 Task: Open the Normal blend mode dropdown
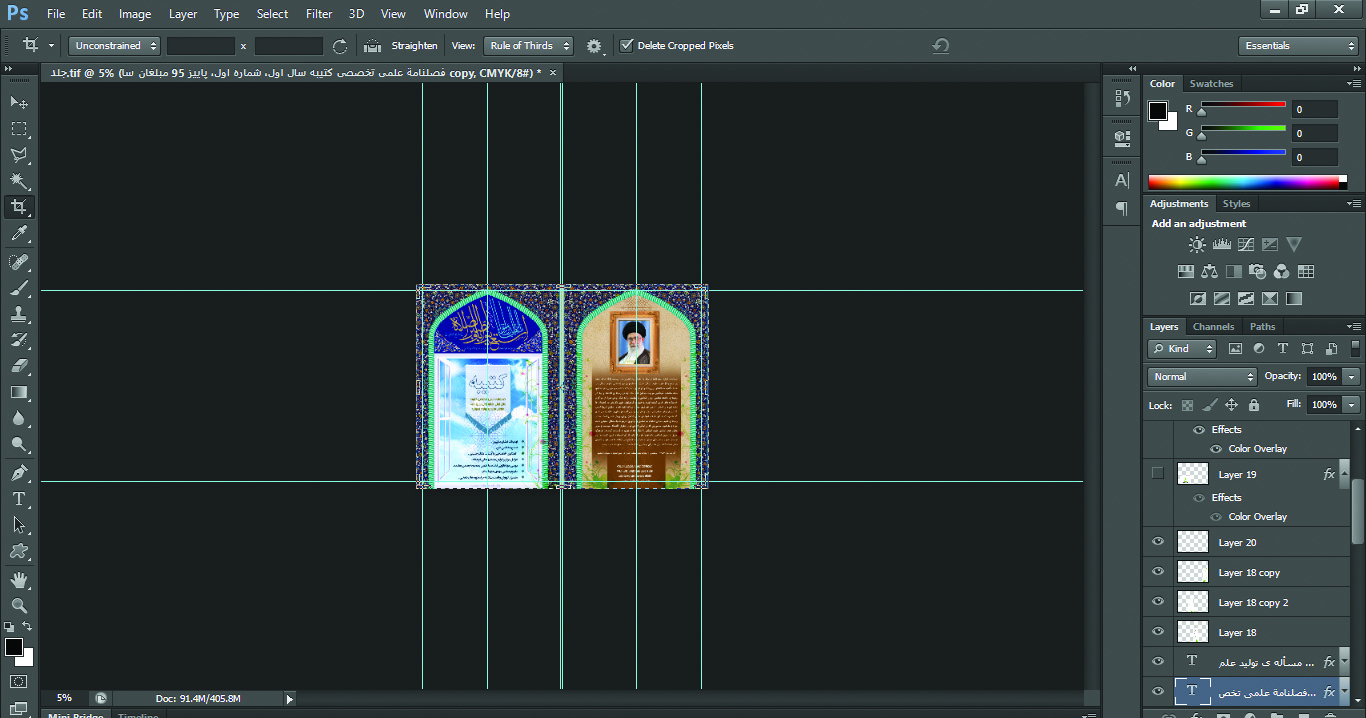point(1202,377)
